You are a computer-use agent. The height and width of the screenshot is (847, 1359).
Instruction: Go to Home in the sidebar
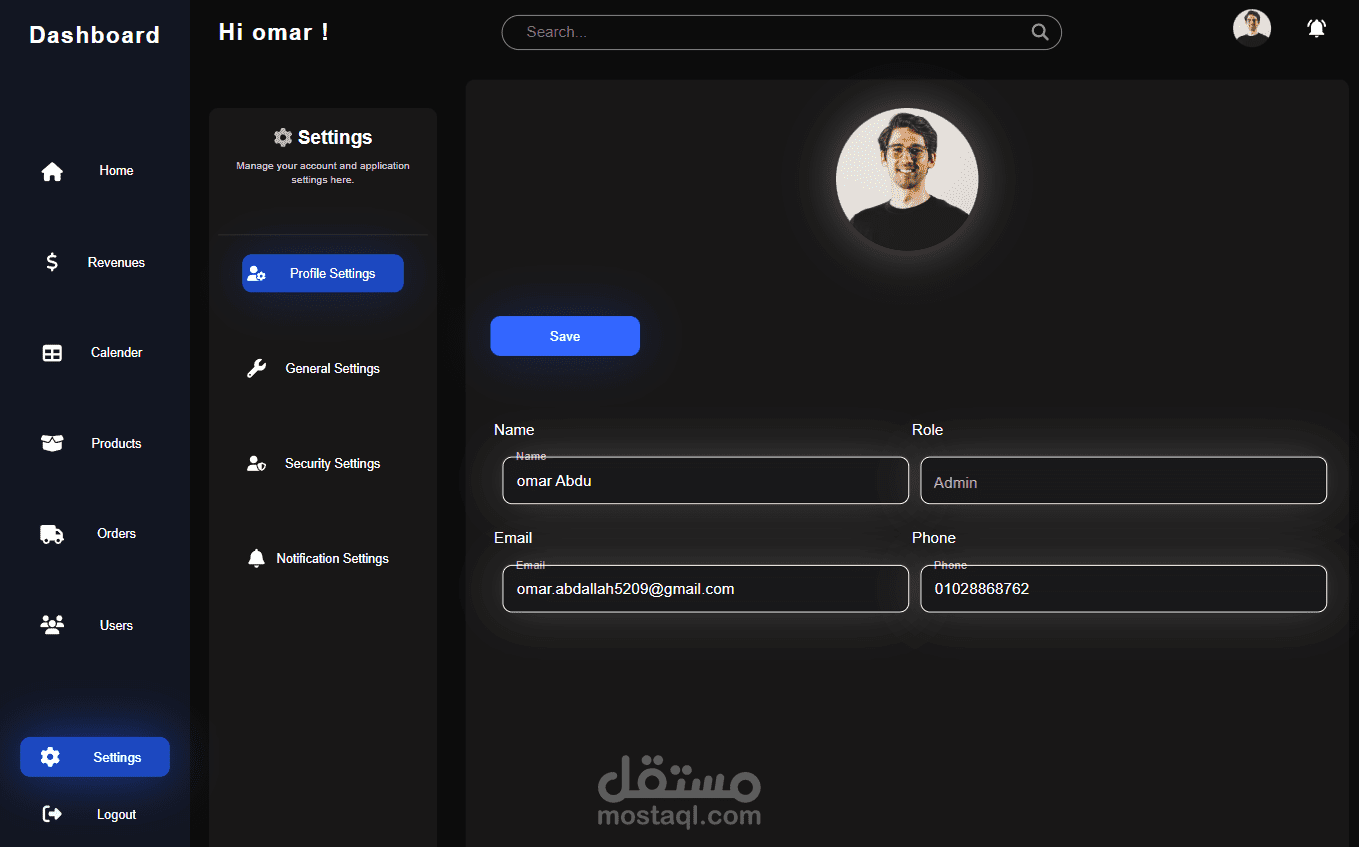click(x=116, y=171)
